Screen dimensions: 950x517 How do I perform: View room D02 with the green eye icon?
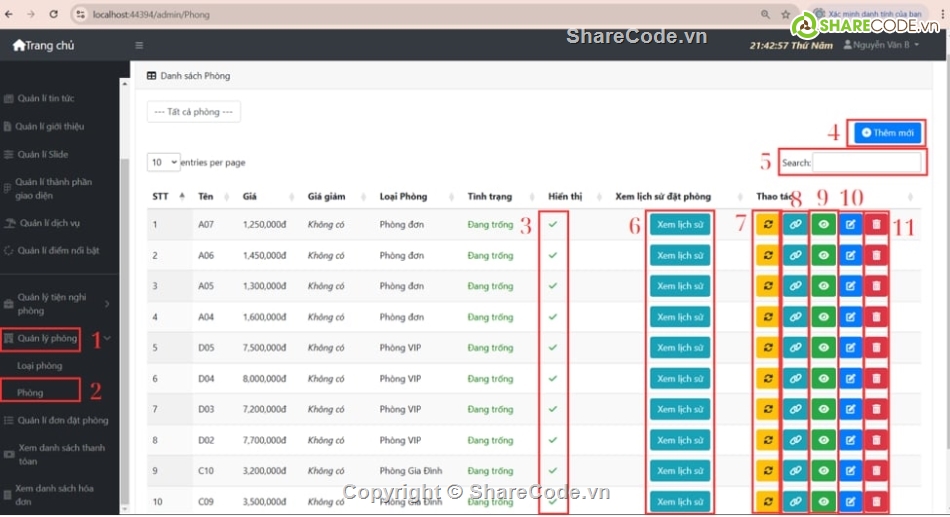pos(823,440)
